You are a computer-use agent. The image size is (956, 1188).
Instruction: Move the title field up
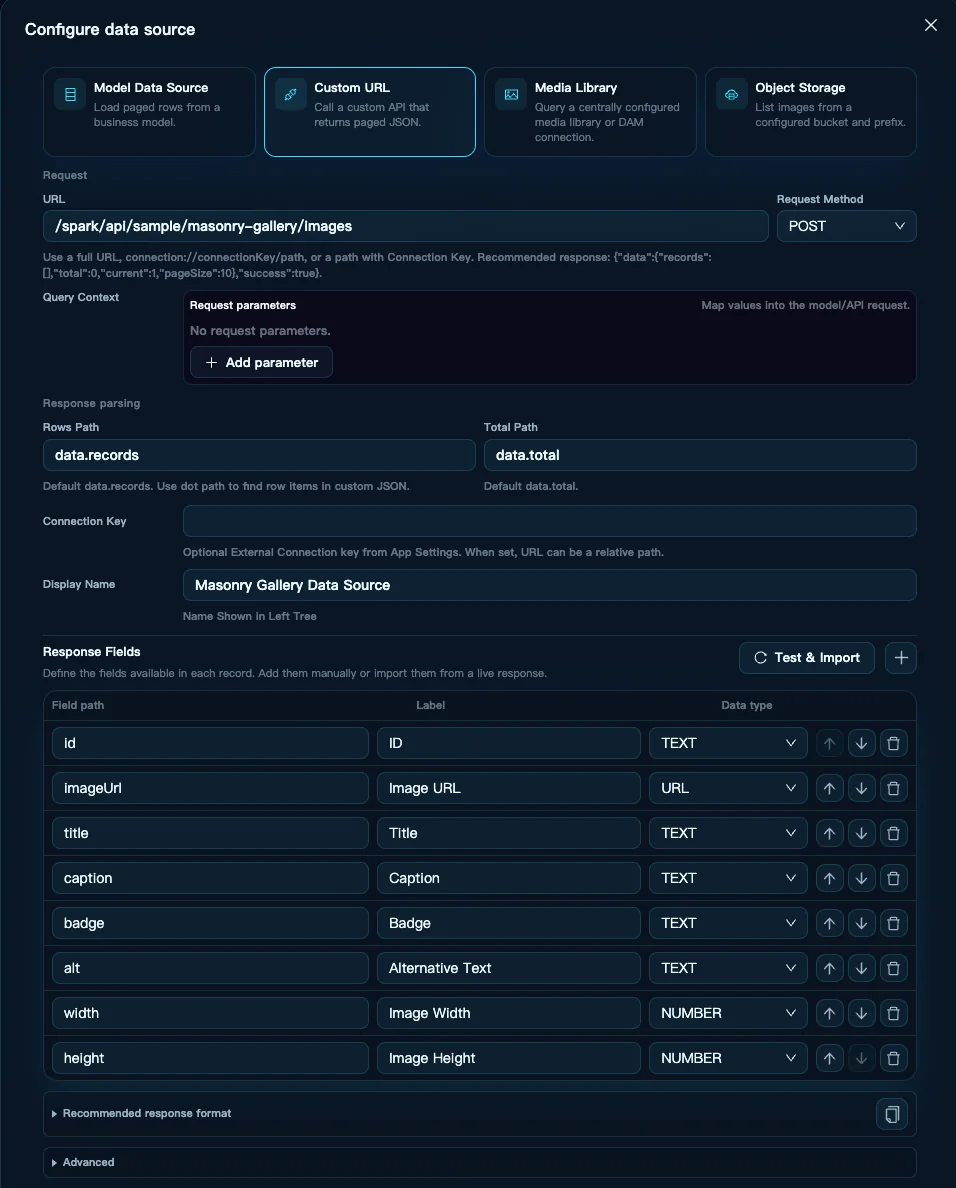point(829,833)
